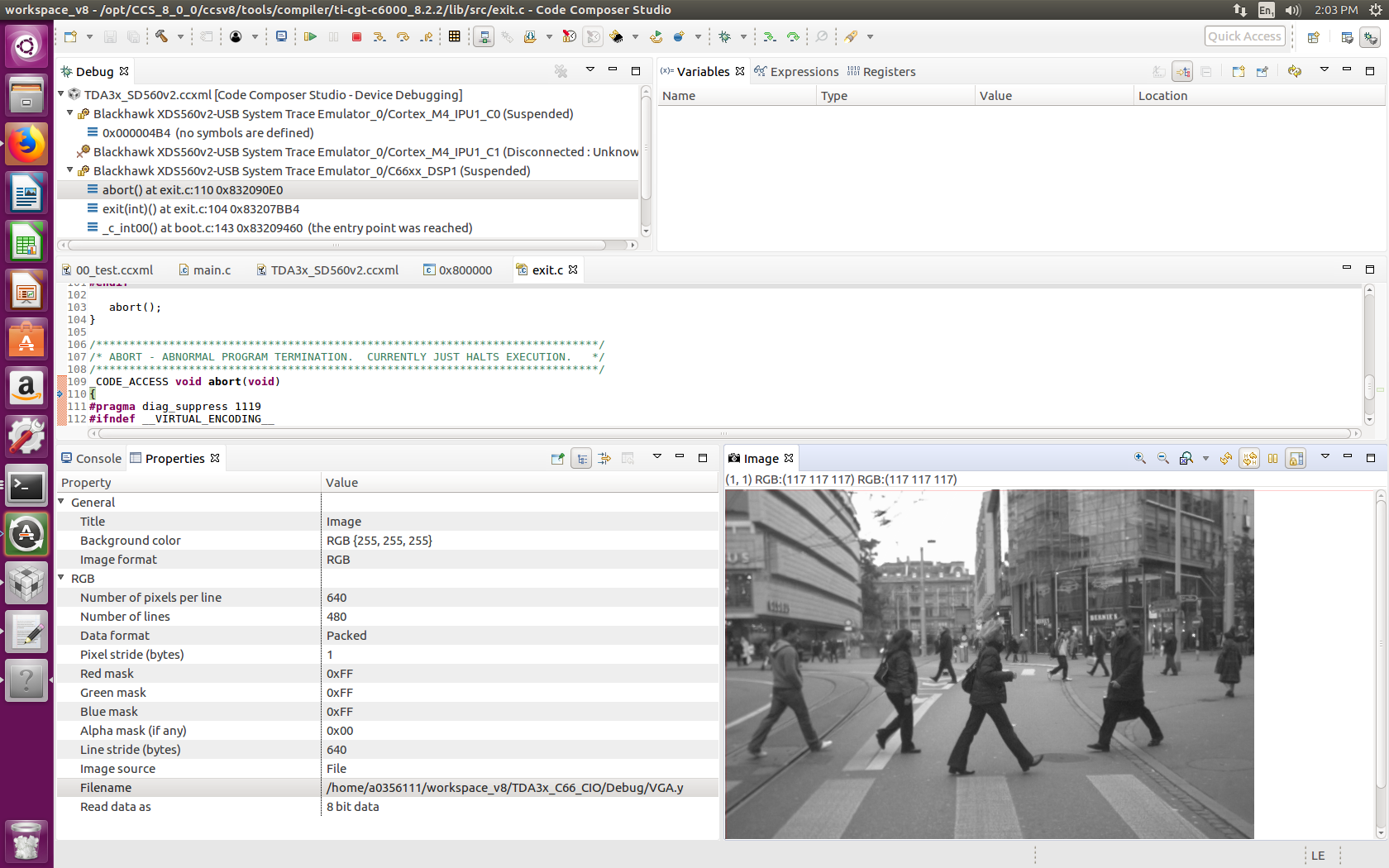
Task: Click the green Resume debug button
Action: click(310, 37)
